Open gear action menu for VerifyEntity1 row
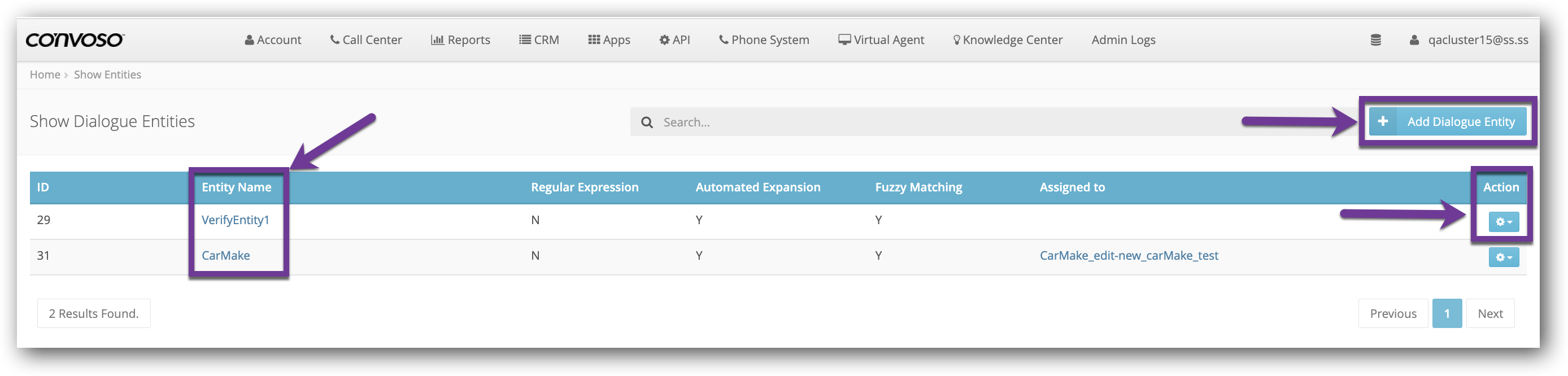 tap(1503, 222)
